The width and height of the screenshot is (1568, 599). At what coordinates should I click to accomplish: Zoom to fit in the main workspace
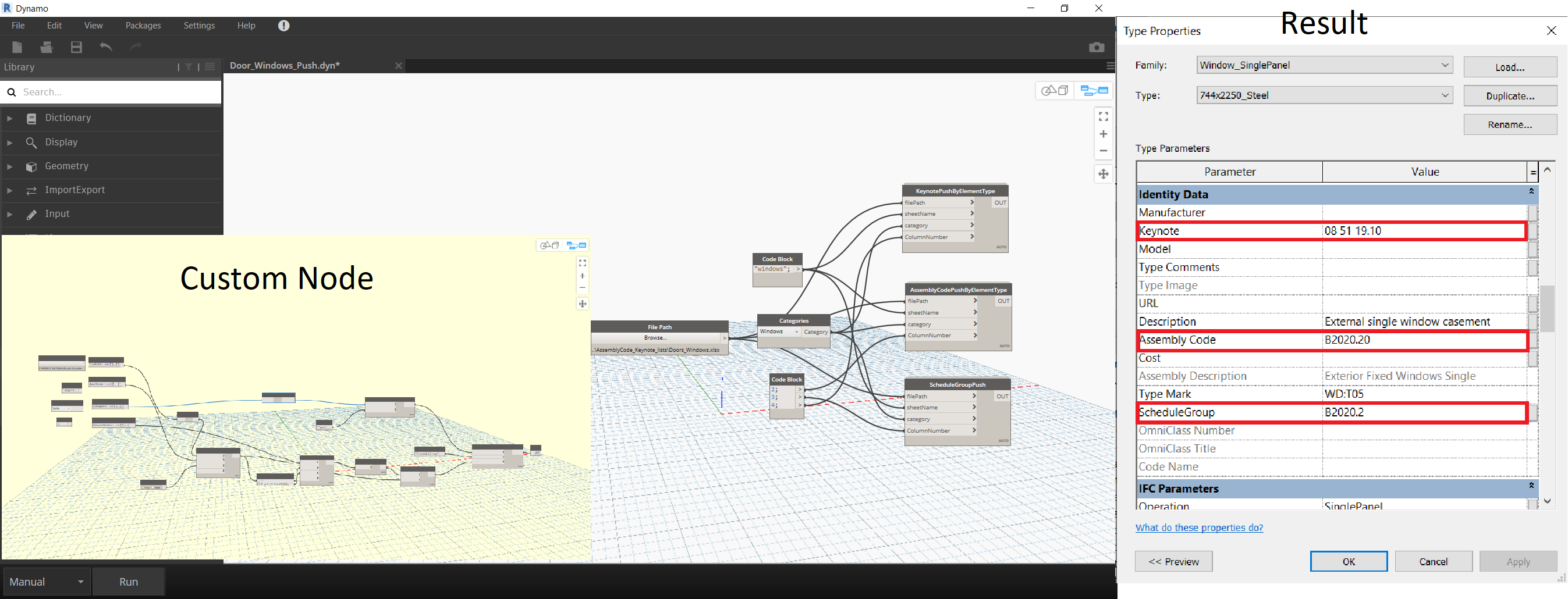[1103, 116]
